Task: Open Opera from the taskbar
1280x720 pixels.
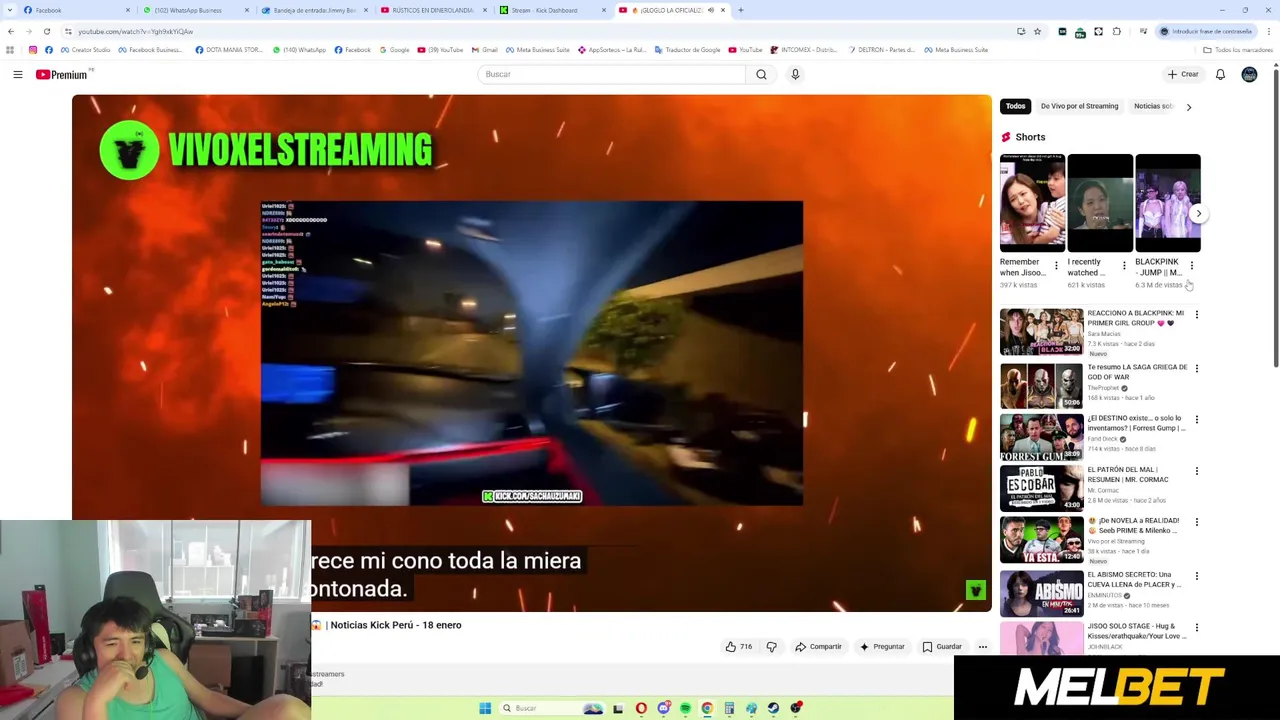Action: (x=641, y=708)
